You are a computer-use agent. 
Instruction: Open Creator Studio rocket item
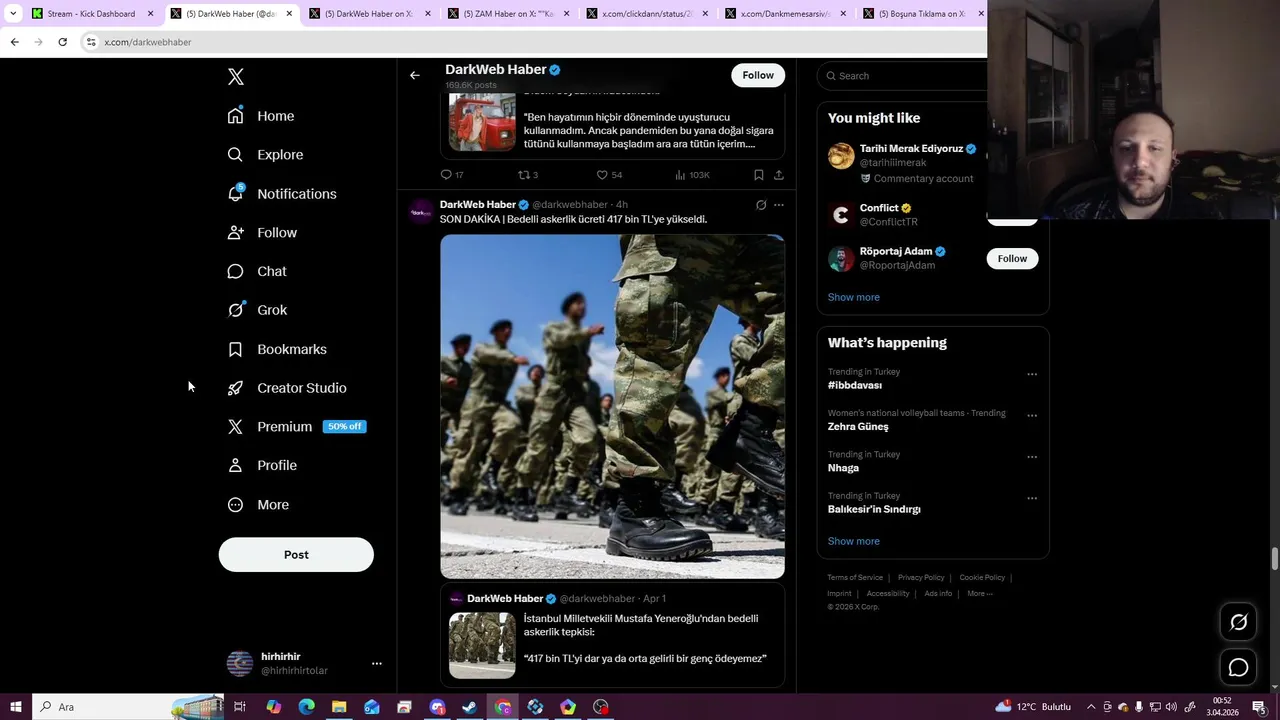click(287, 388)
